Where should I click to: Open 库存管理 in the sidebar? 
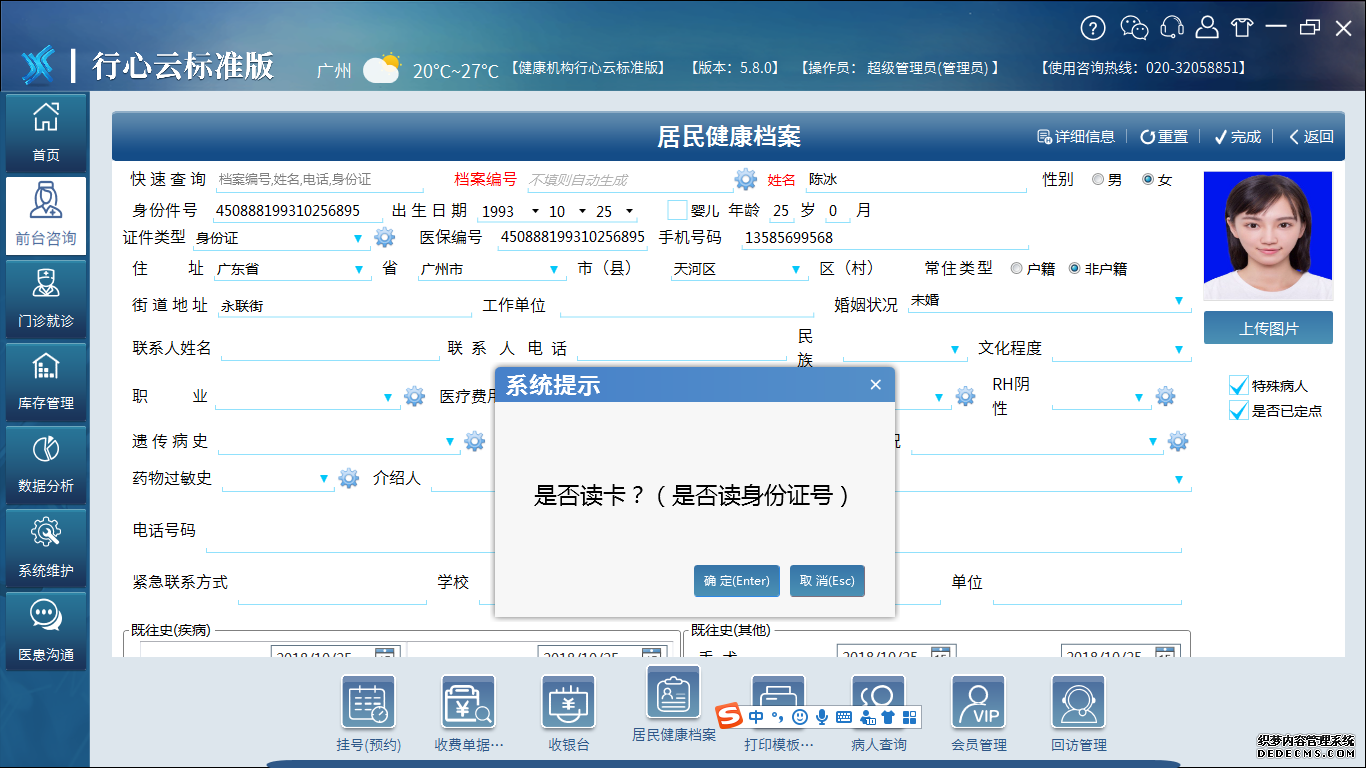pos(46,381)
